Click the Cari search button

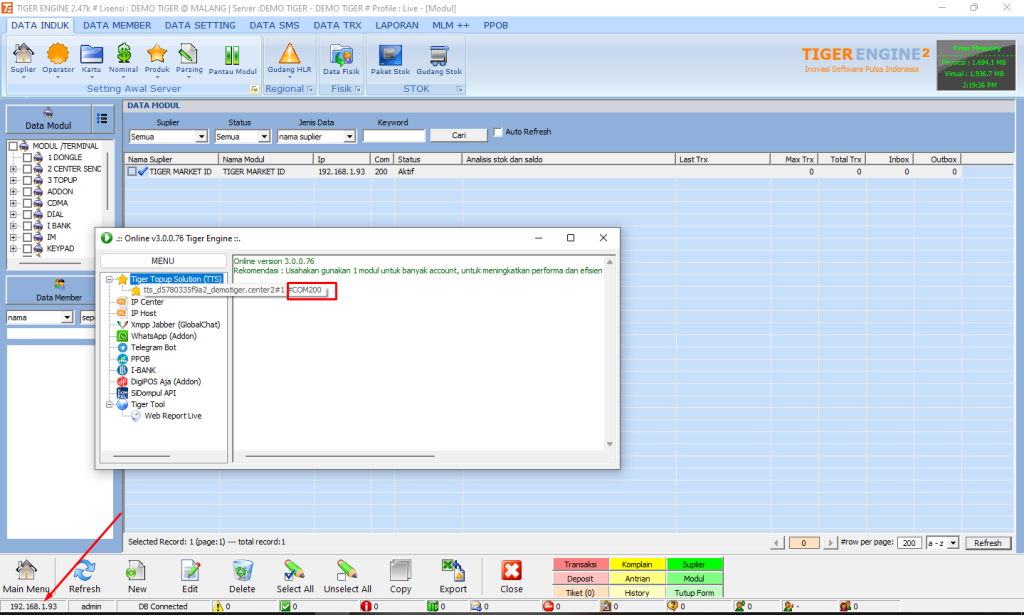click(x=459, y=135)
